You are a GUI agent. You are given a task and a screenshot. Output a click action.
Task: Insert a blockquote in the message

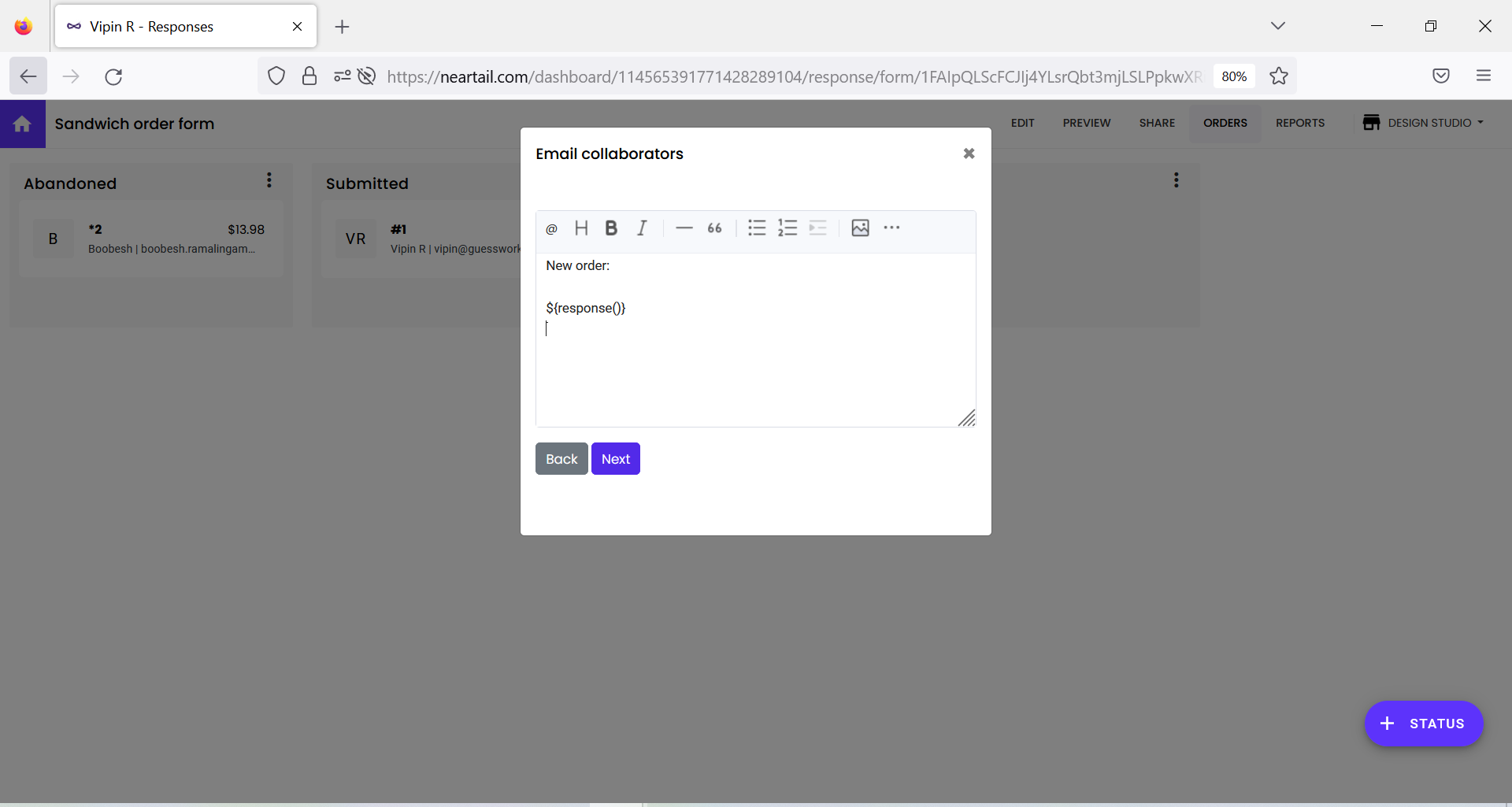(713, 228)
